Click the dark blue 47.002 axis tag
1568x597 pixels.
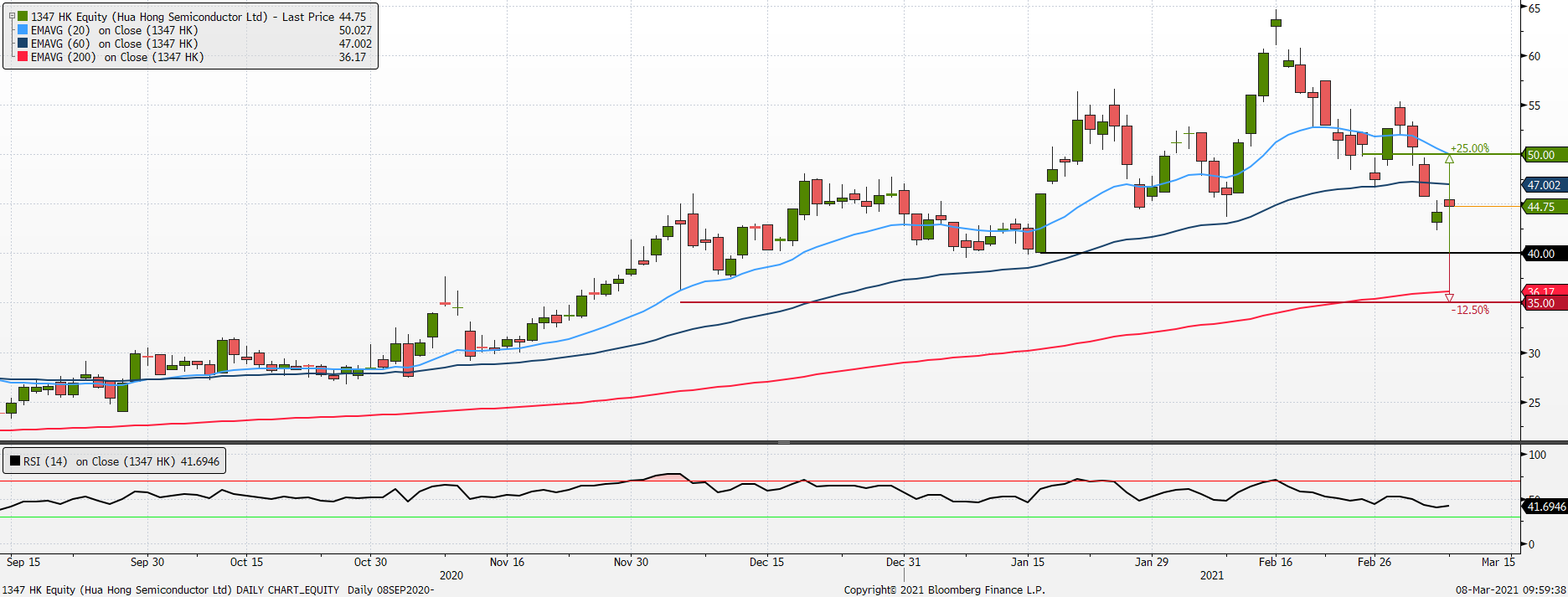click(x=1544, y=185)
